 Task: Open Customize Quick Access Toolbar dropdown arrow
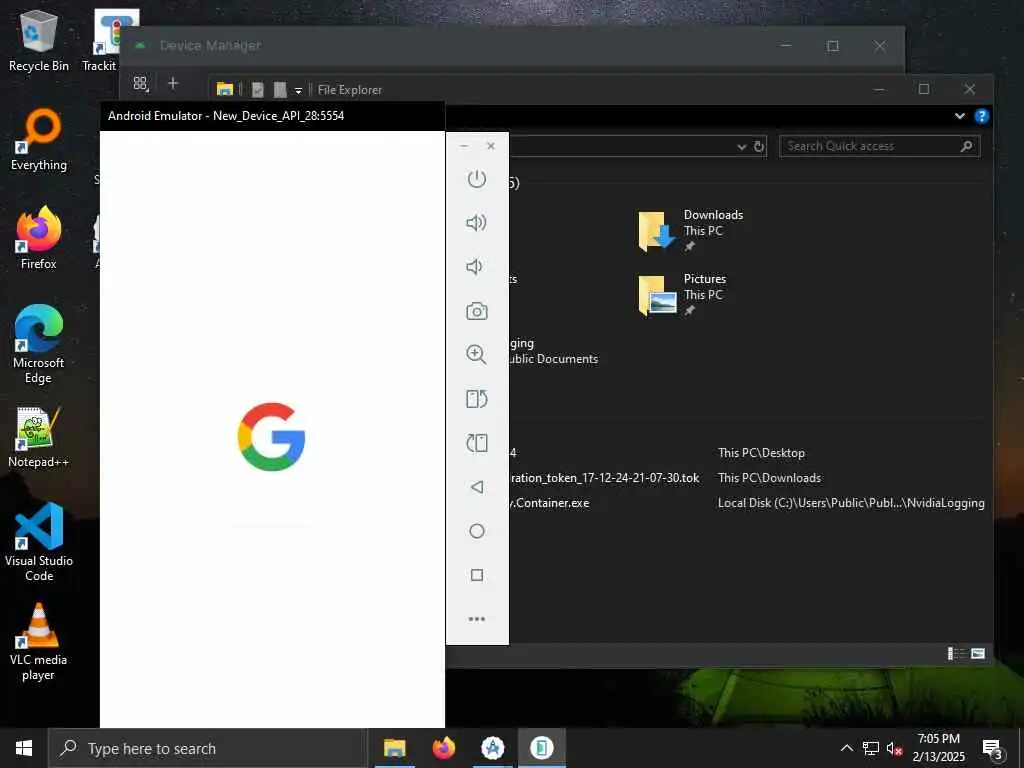[x=298, y=91]
